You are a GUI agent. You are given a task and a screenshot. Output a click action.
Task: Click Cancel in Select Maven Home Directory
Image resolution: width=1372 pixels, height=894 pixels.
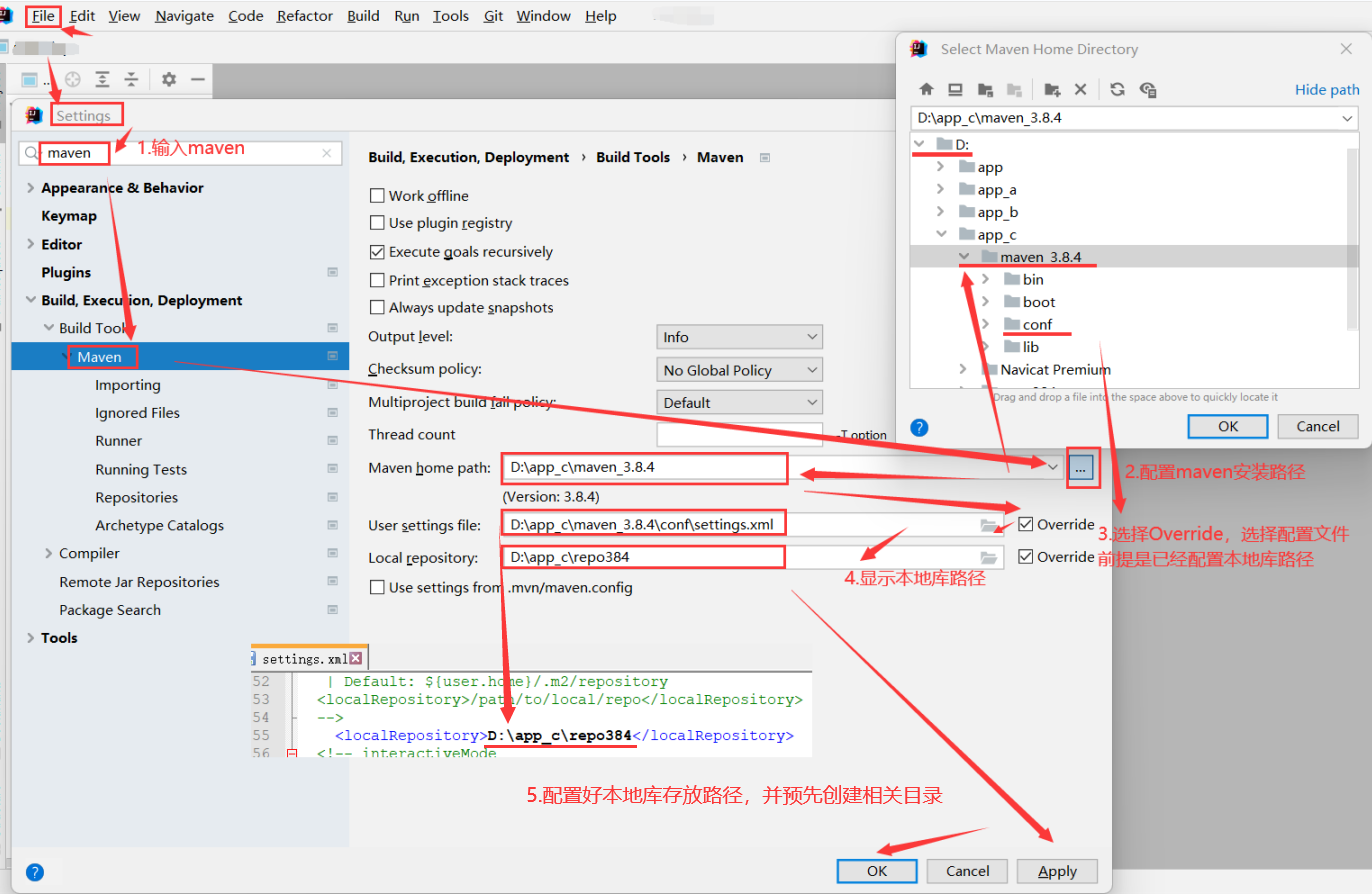point(1318,426)
